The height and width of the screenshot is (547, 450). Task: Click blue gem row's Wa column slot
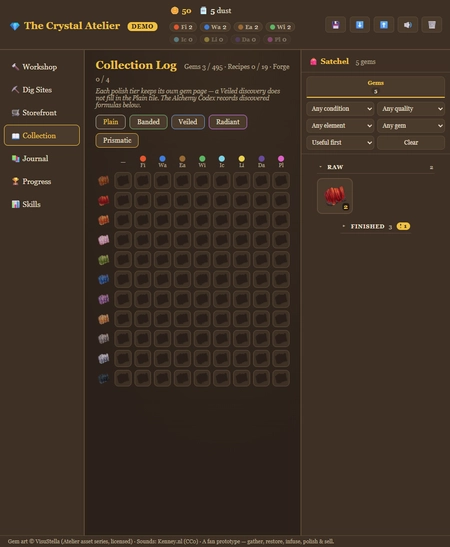tap(163, 279)
